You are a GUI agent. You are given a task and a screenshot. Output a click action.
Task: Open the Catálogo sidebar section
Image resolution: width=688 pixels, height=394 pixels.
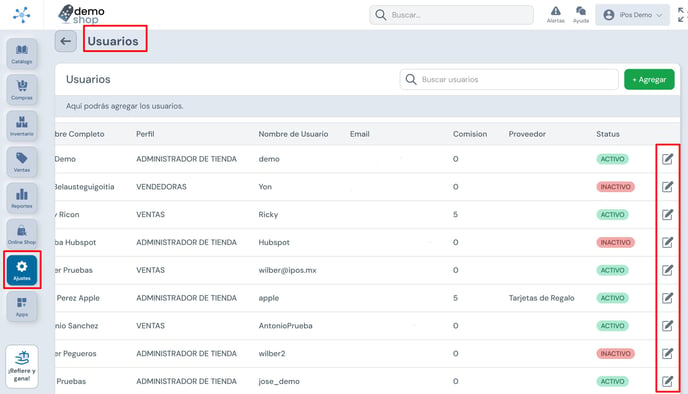click(x=22, y=54)
